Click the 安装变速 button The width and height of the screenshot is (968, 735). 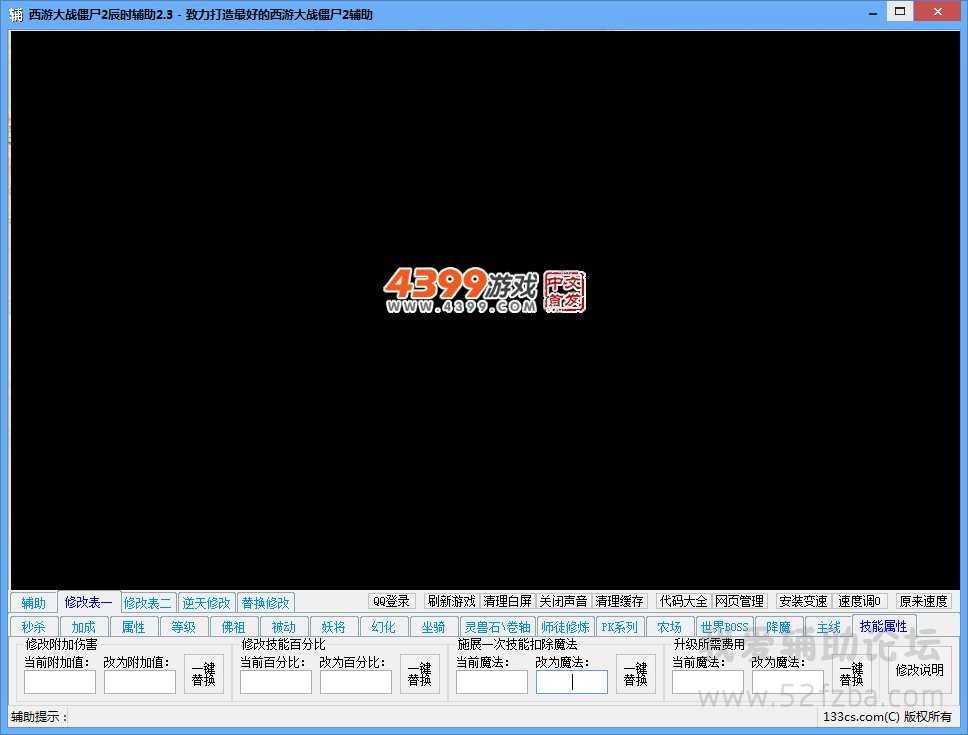803,601
